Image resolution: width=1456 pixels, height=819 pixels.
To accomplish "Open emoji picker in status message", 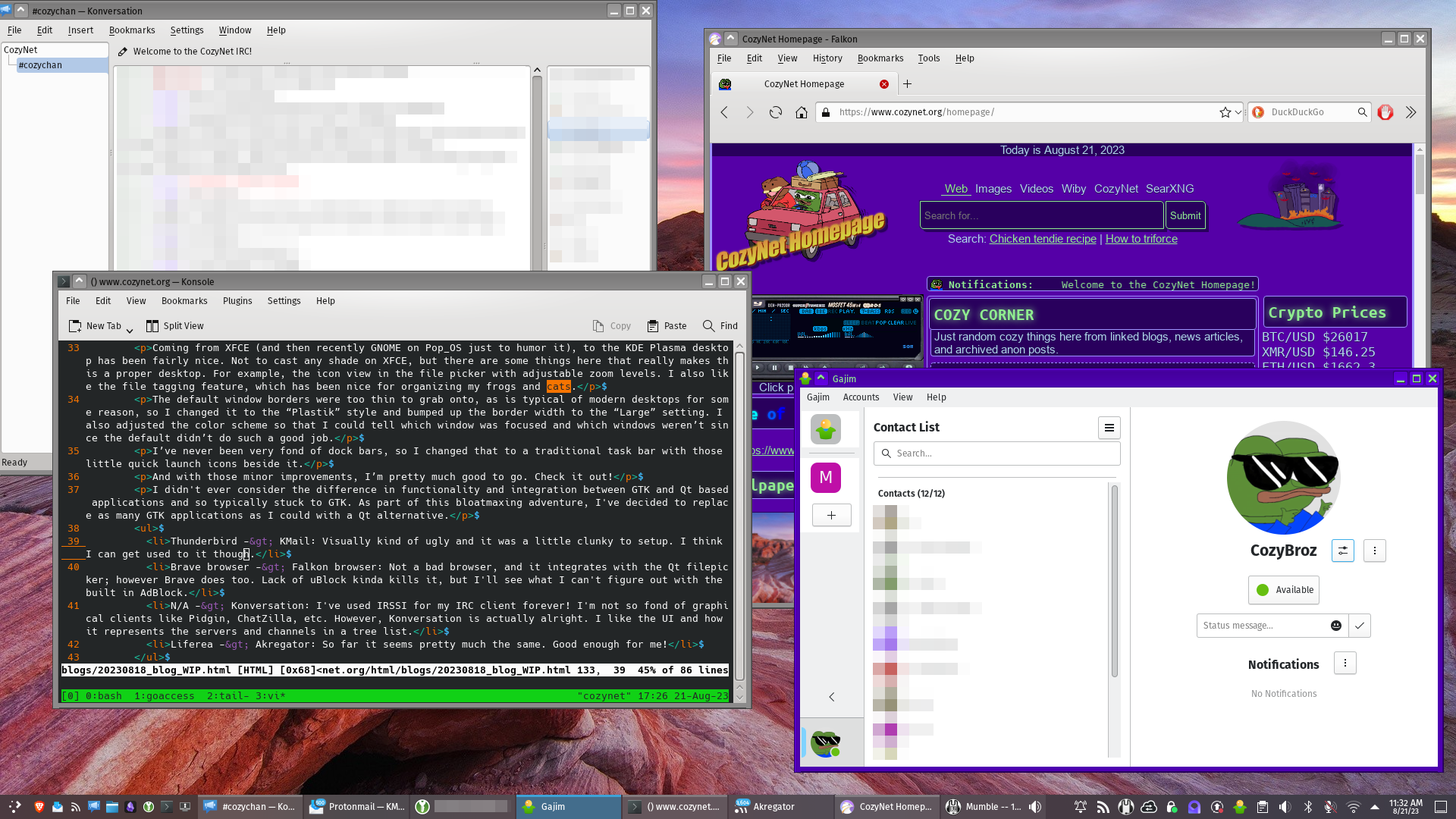I will click(1336, 626).
